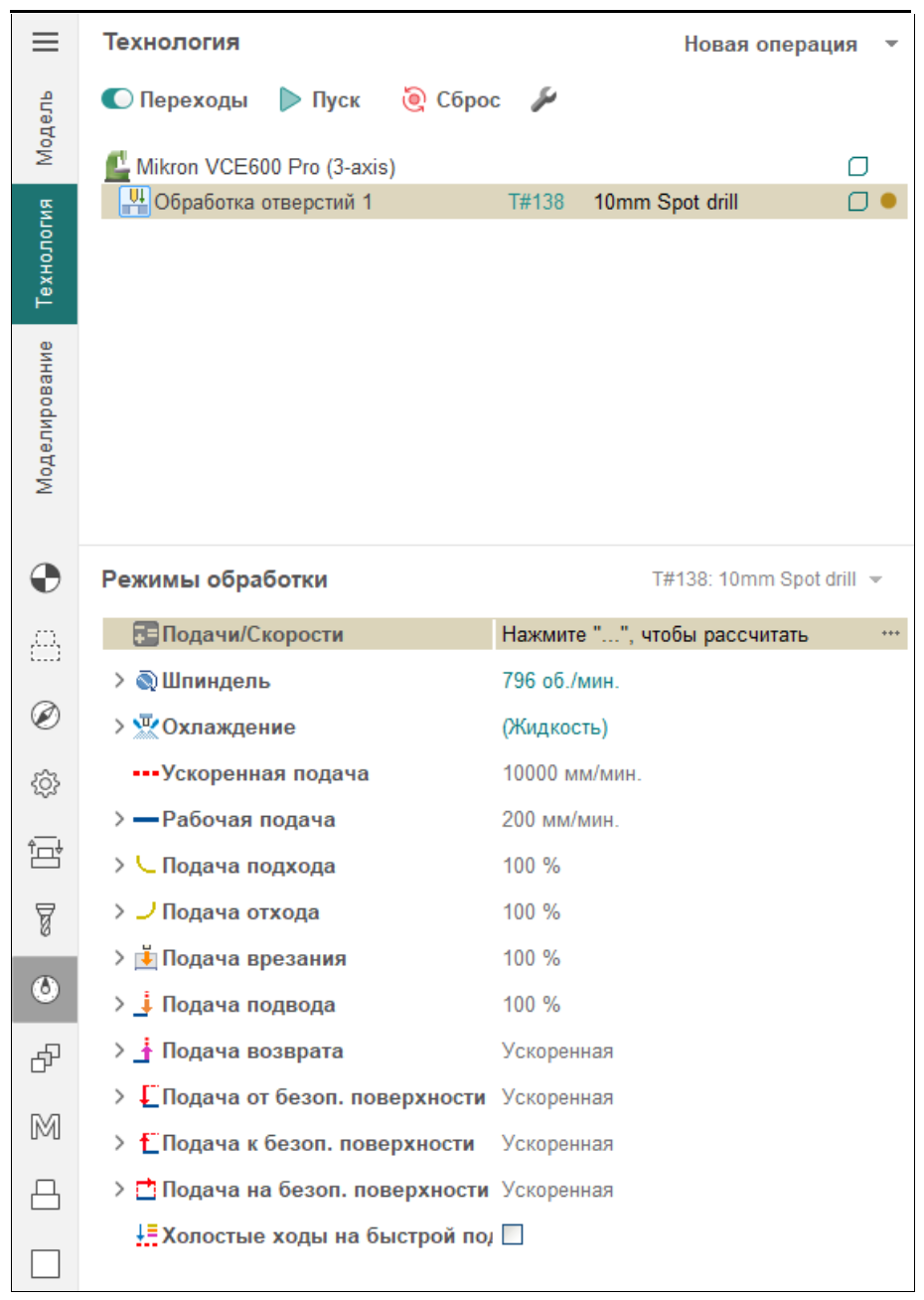Click the compass sidebar icon
Viewport: 924px width, 1300px height.
tap(45, 716)
